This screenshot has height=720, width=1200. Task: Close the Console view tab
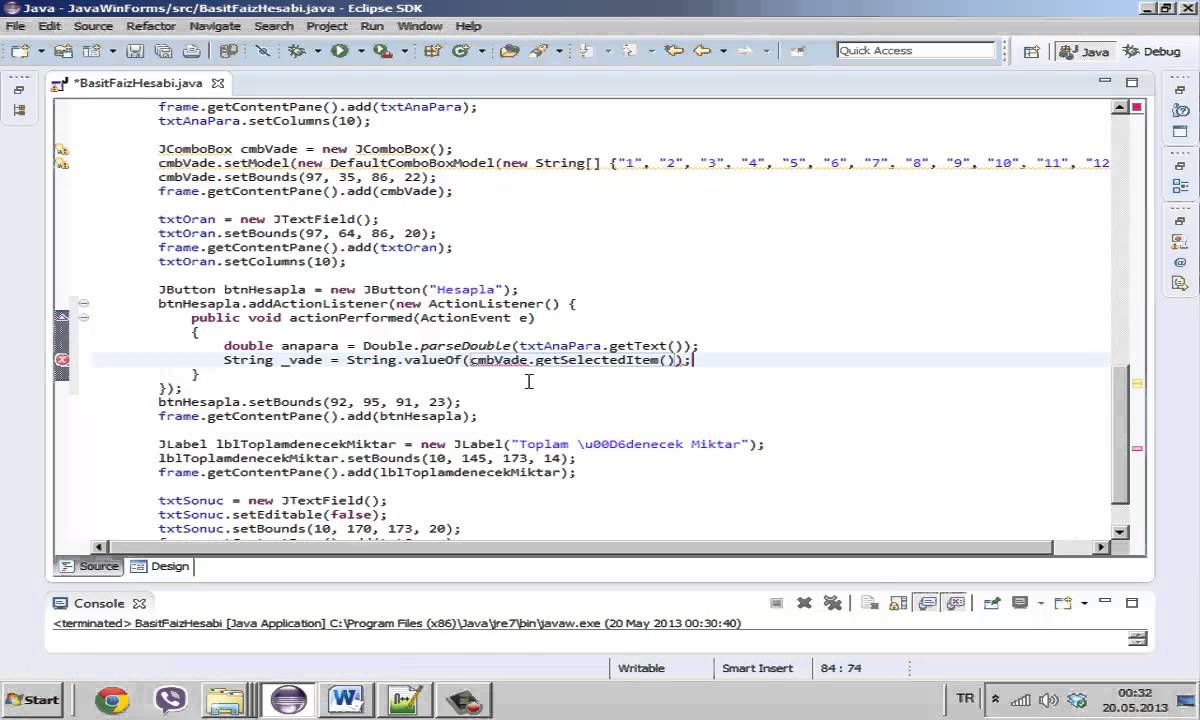[139, 603]
